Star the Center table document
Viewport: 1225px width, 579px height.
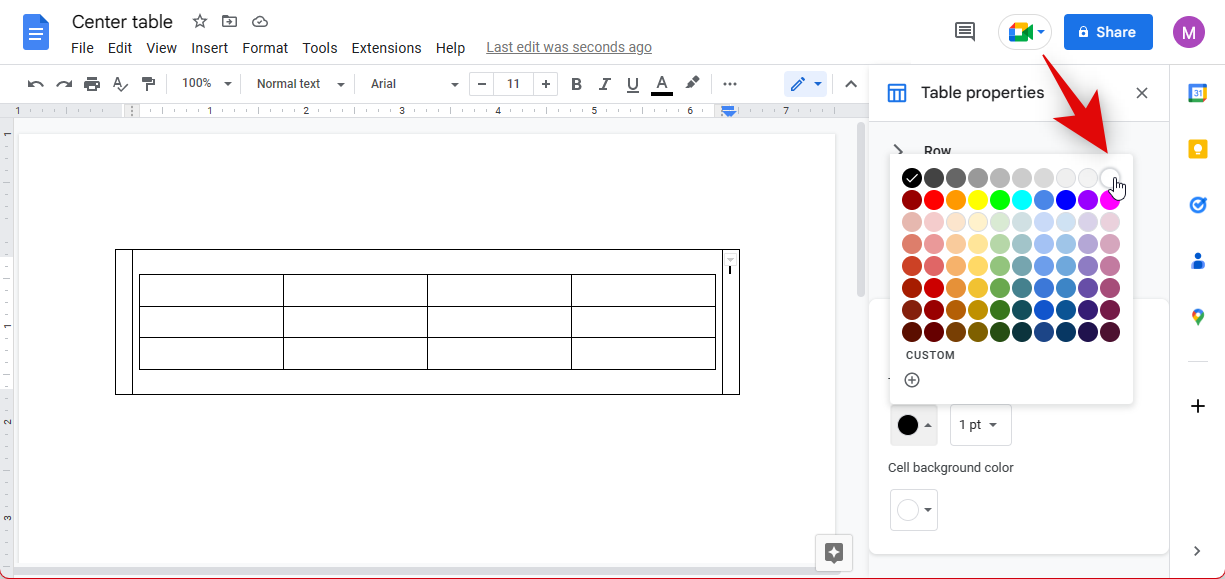[x=200, y=22]
